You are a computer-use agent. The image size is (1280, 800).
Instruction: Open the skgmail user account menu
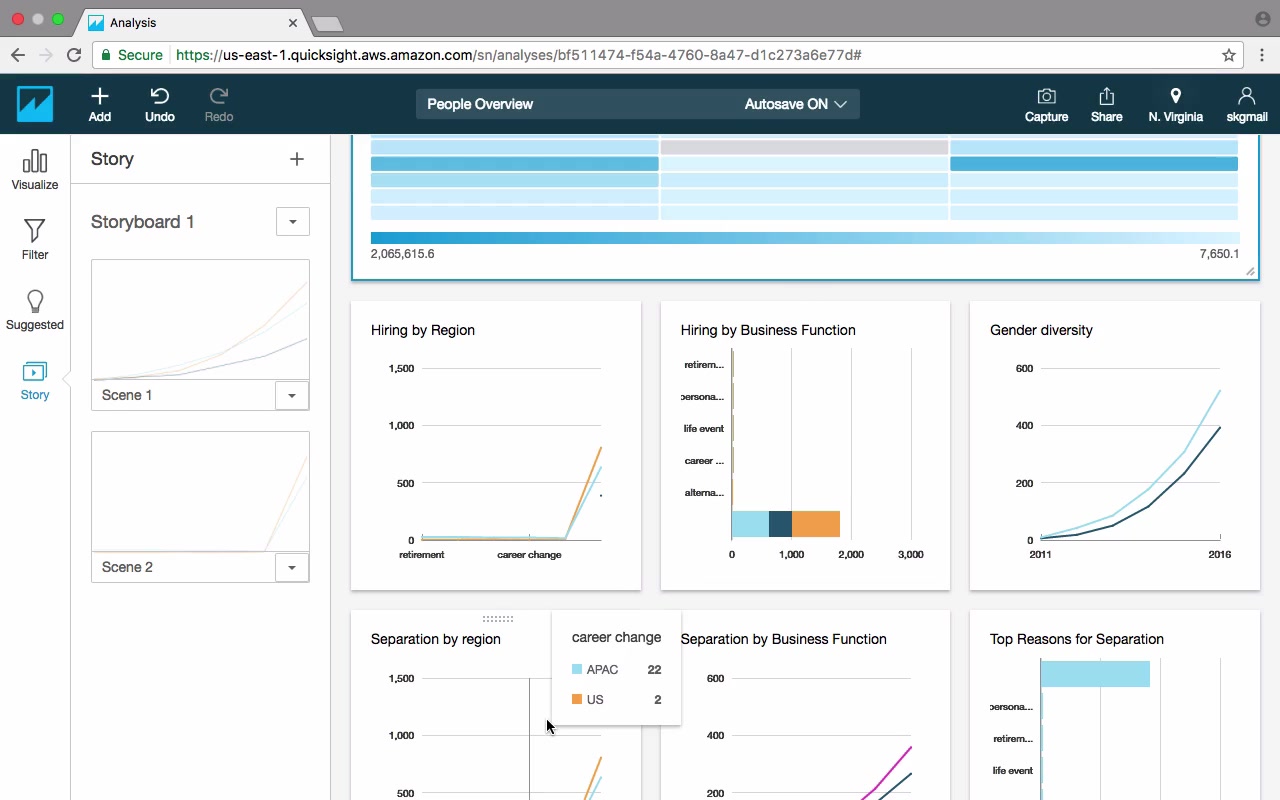coord(1247,104)
